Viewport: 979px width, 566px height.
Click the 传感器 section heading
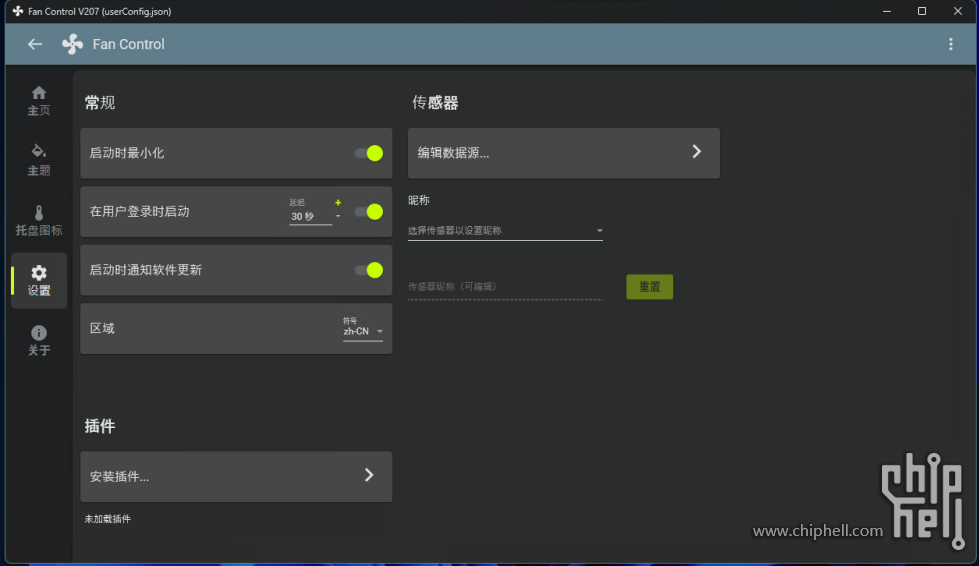[x=435, y=103]
